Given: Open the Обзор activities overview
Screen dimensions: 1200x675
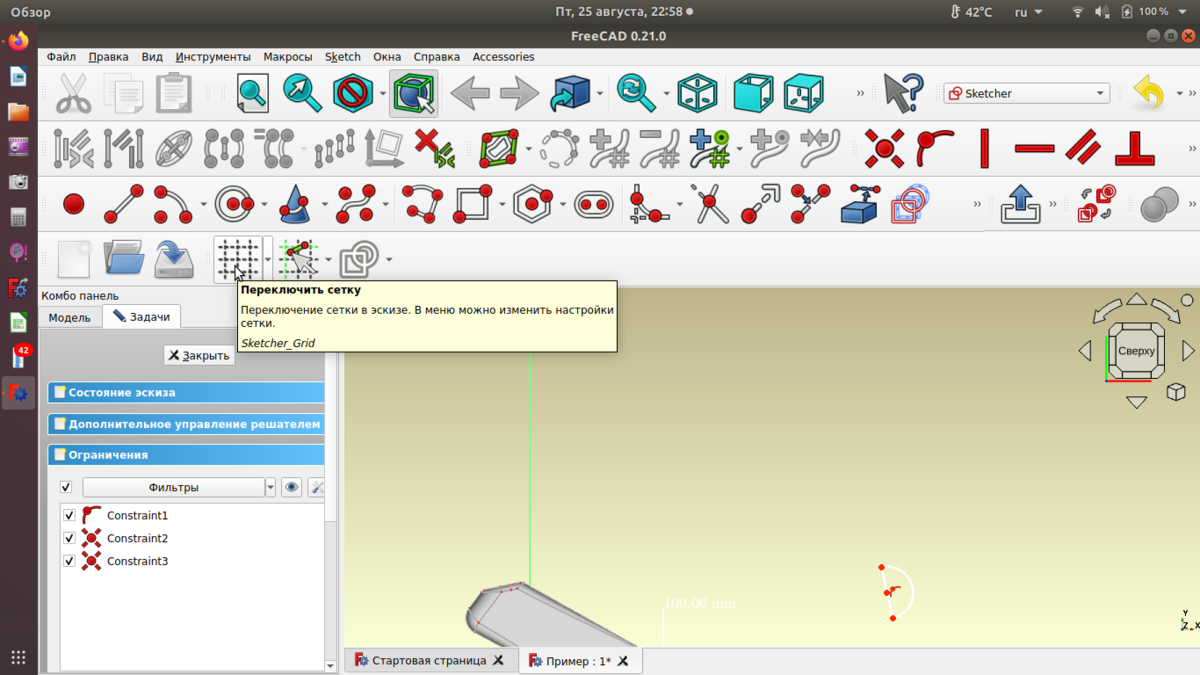Looking at the screenshot, I should tap(30, 12).
